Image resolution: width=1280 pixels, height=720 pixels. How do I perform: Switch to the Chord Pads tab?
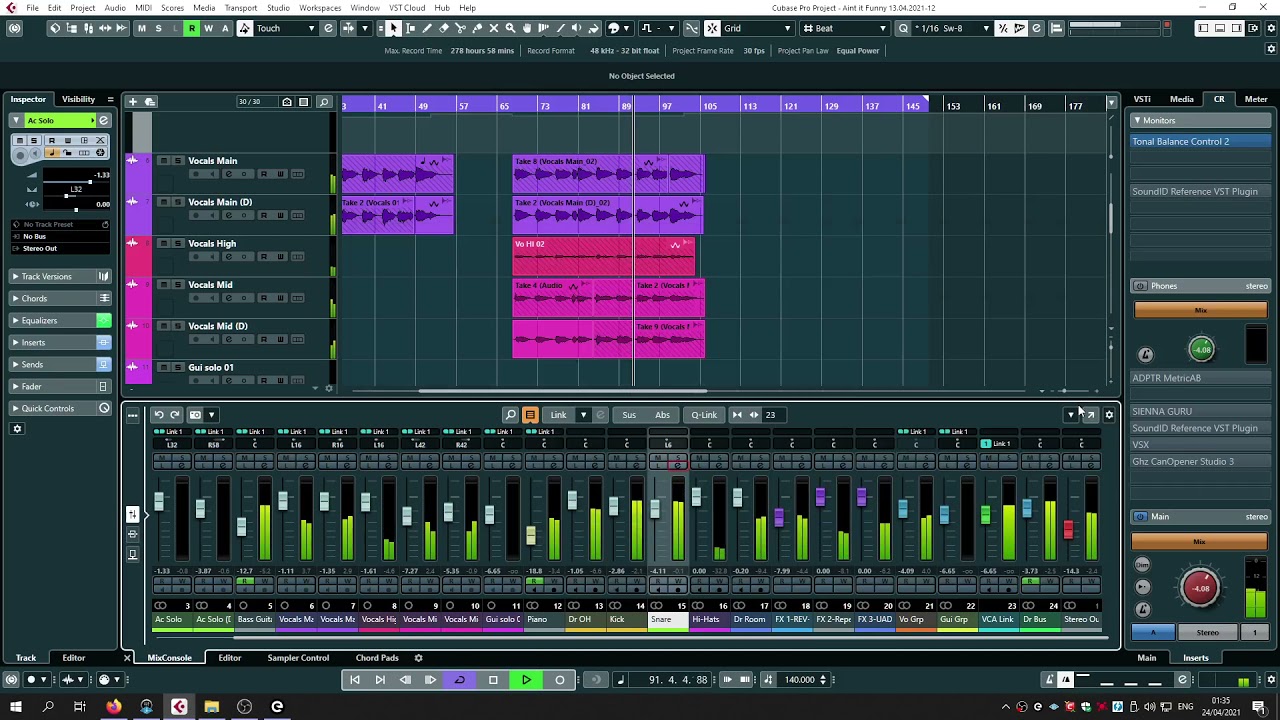point(377,658)
